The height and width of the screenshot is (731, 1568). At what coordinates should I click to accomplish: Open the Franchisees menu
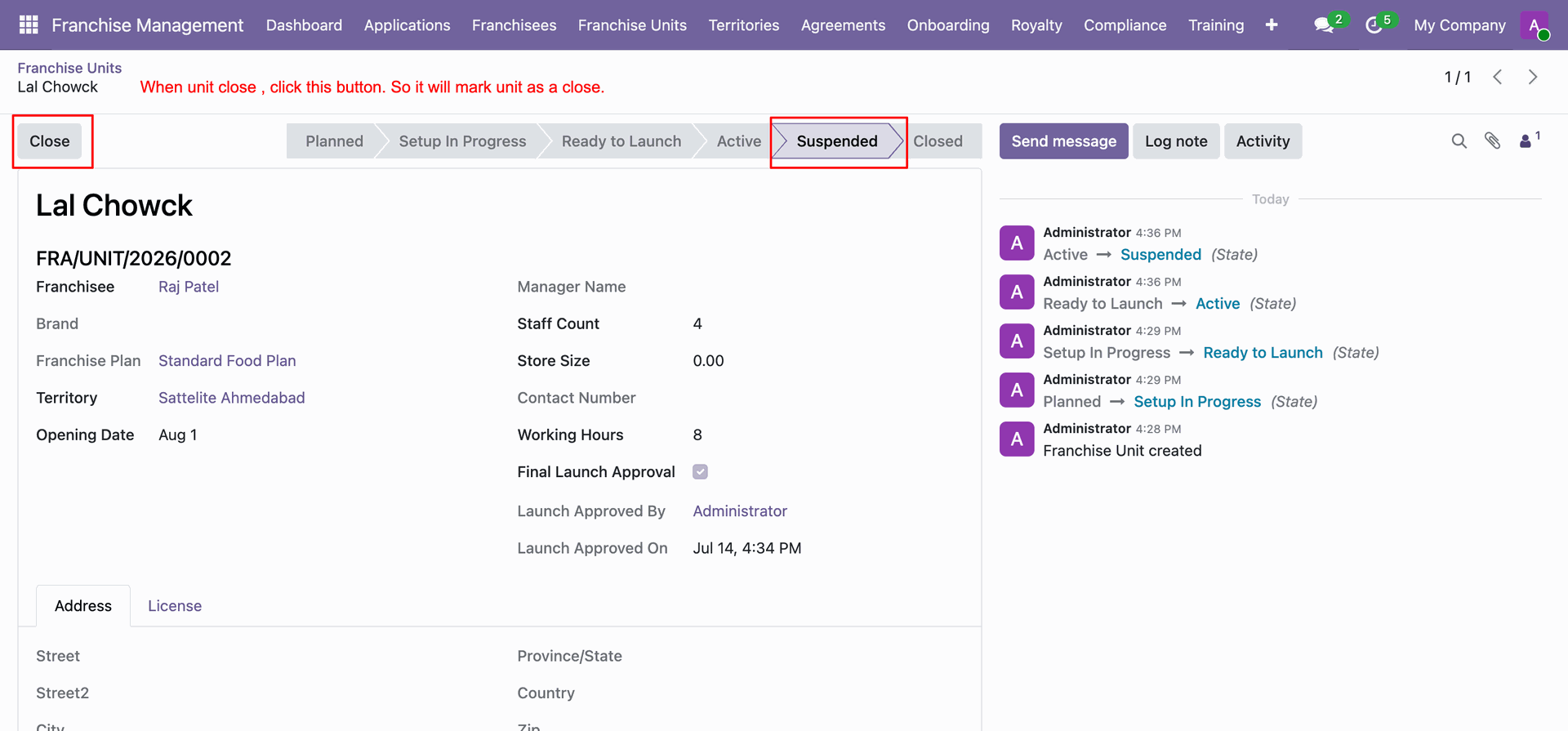tap(514, 25)
